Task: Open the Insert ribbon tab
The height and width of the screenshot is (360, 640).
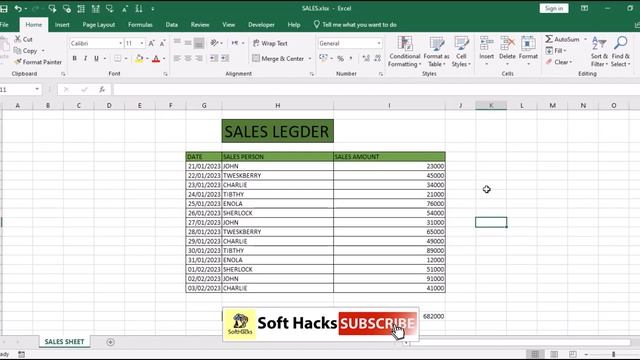Action: point(62,24)
